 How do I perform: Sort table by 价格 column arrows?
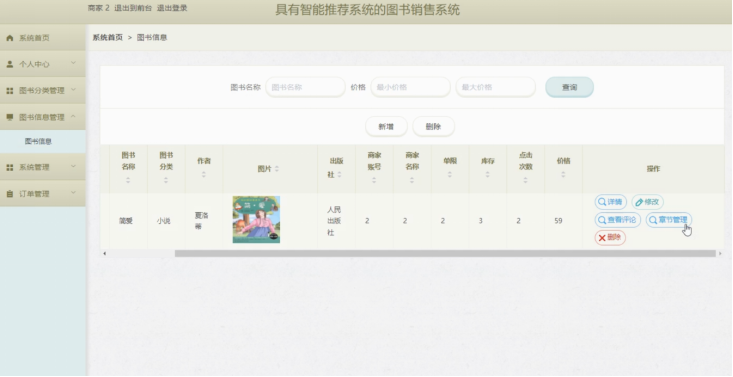coord(563,174)
